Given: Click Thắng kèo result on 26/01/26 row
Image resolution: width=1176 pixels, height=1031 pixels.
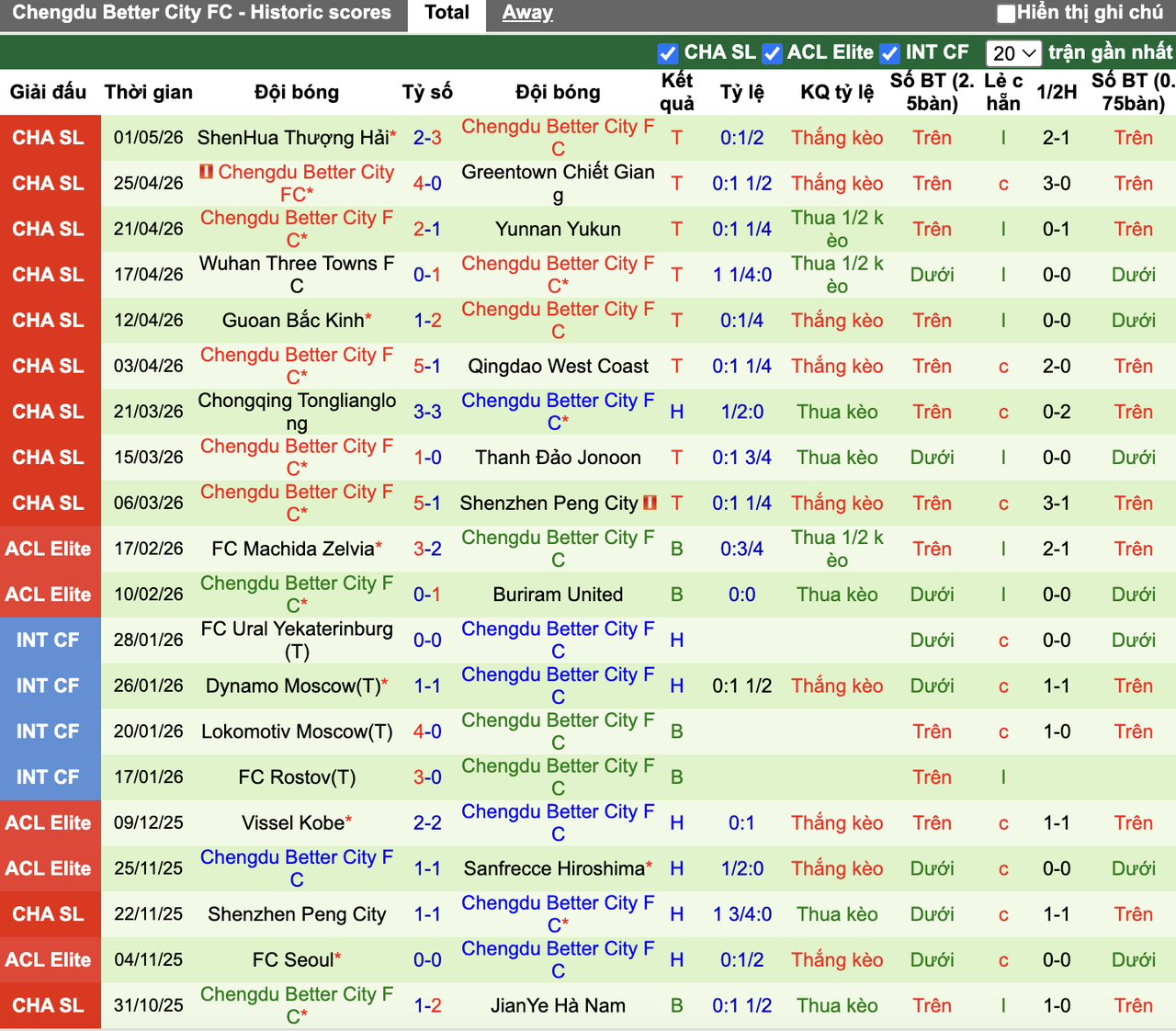Looking at the screenshot, I should click(837, 685).
